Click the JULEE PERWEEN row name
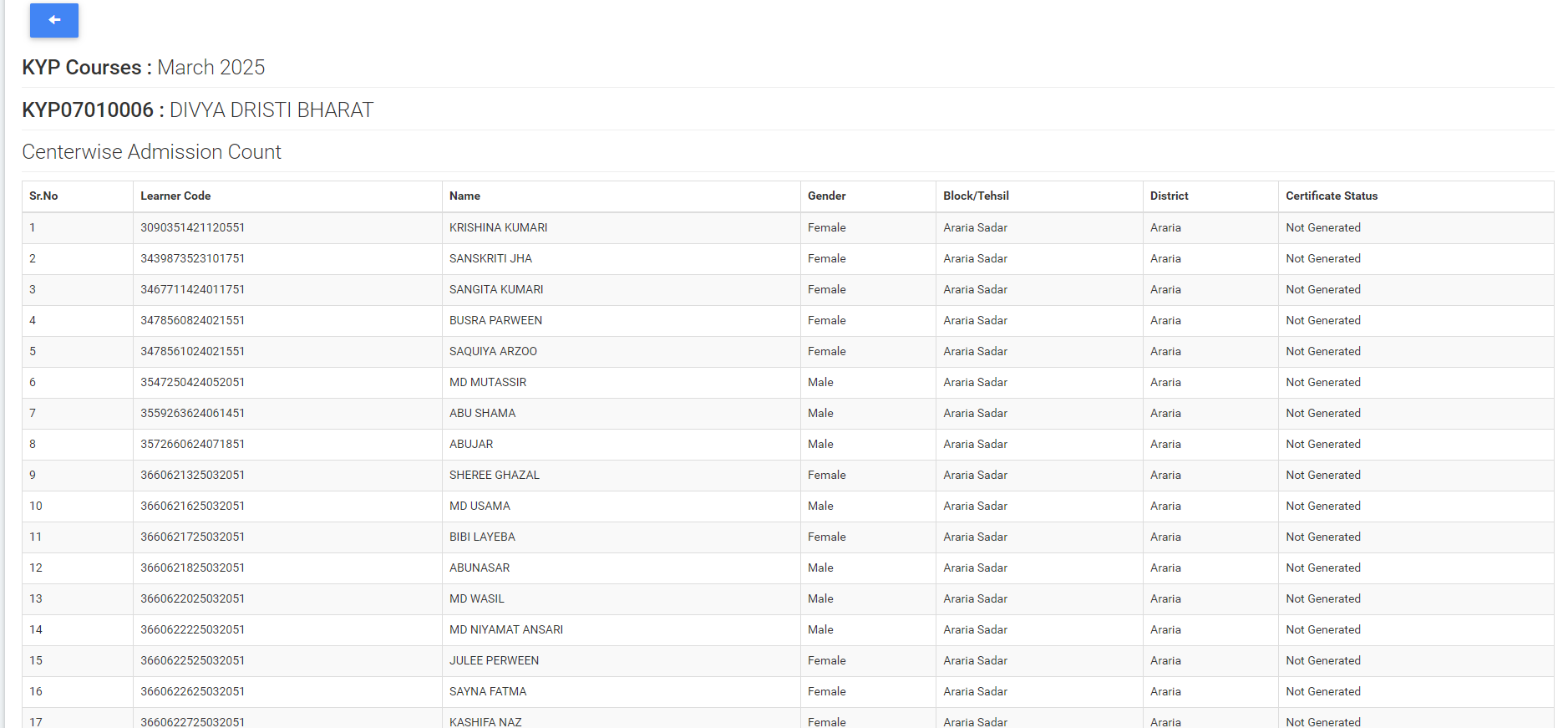Screen dimensions: 1568x728 pos(494,660)
